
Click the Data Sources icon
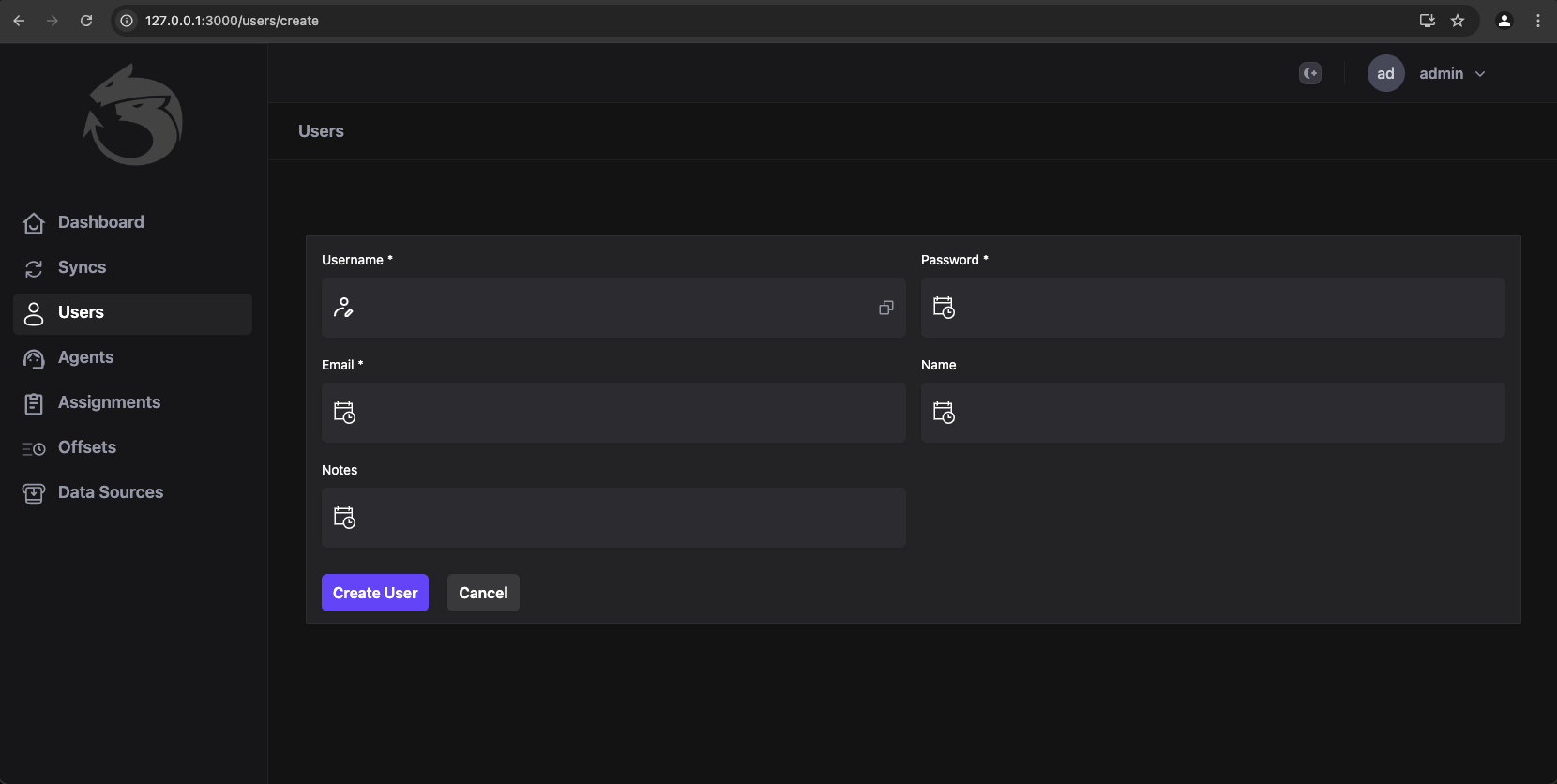pyautogui.click(x=34, y=493)
